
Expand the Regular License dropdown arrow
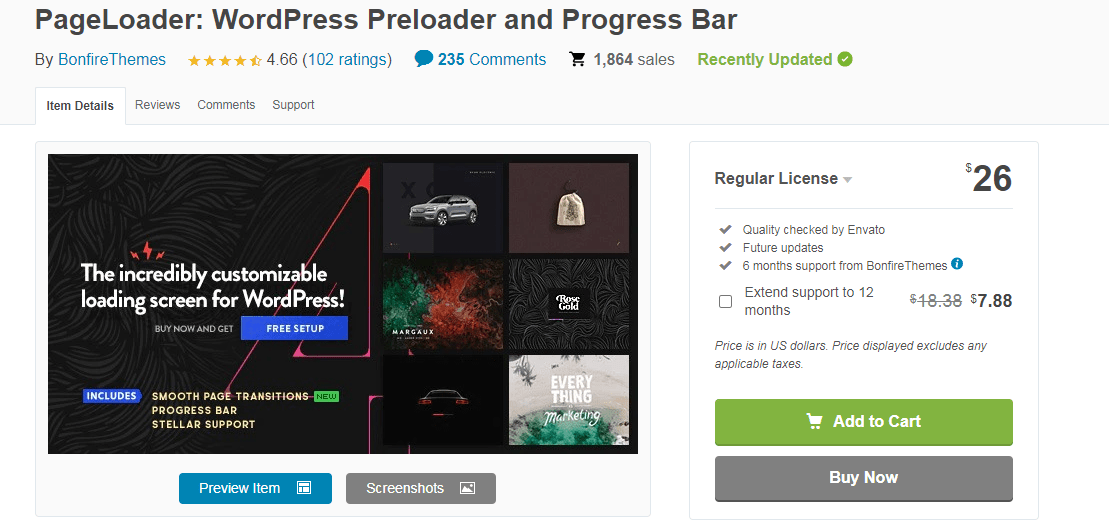point(847,180)
